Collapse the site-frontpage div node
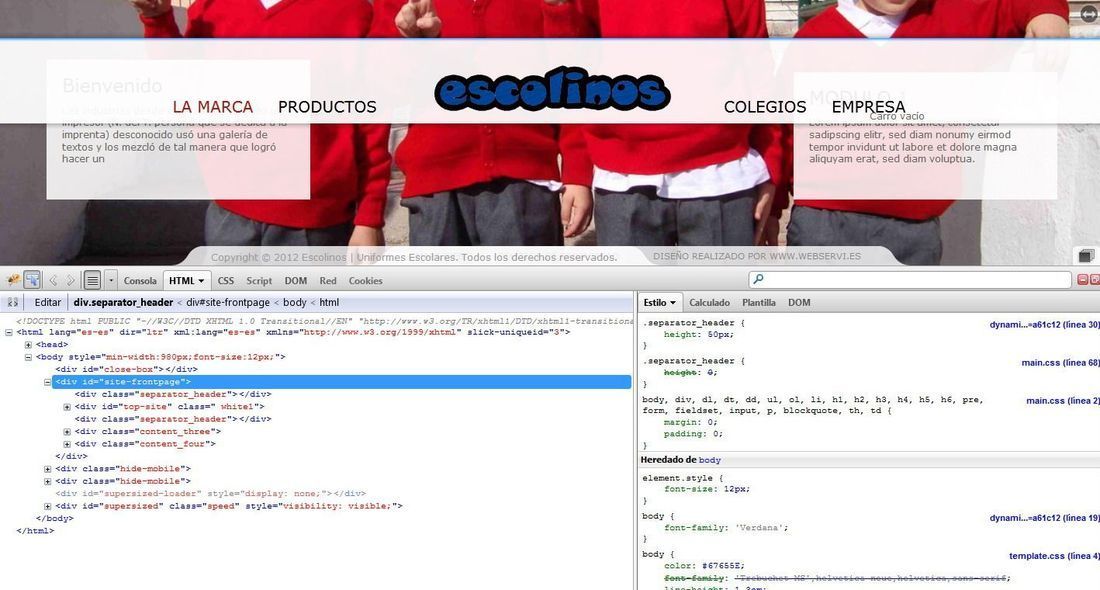The image size is (1100, 590). point(48,382)
